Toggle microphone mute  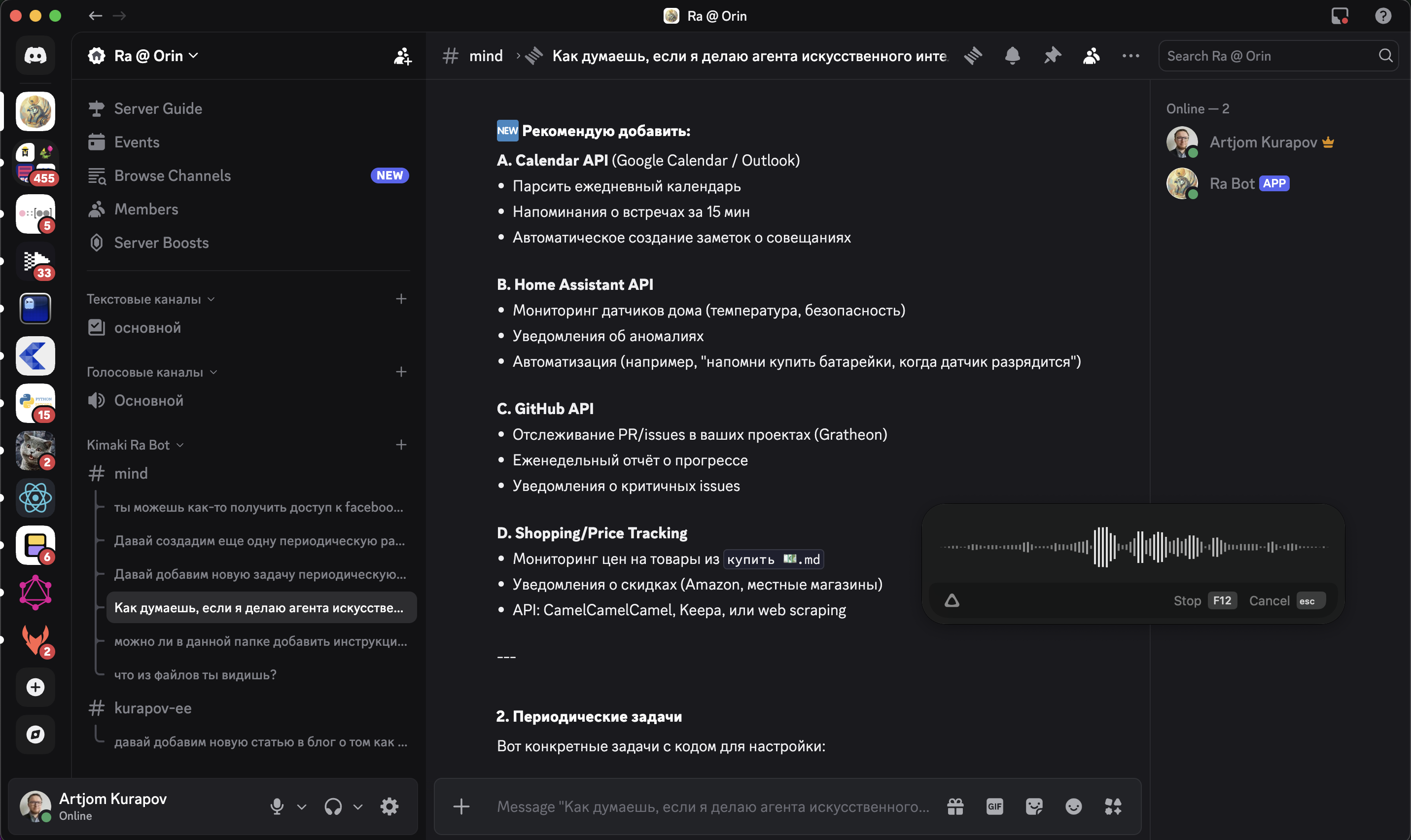click(x=277, y=806)
